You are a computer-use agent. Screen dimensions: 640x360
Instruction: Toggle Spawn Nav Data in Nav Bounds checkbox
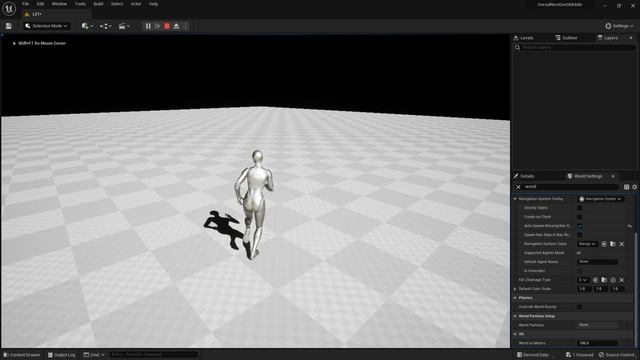click(x=580, y=235)
